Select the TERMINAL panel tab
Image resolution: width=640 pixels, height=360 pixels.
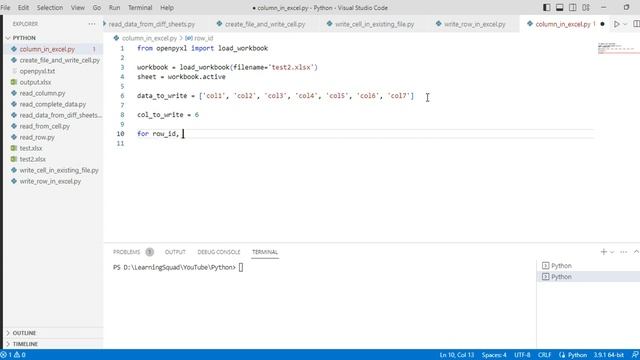pyautogui.click(x=265, y=252)
